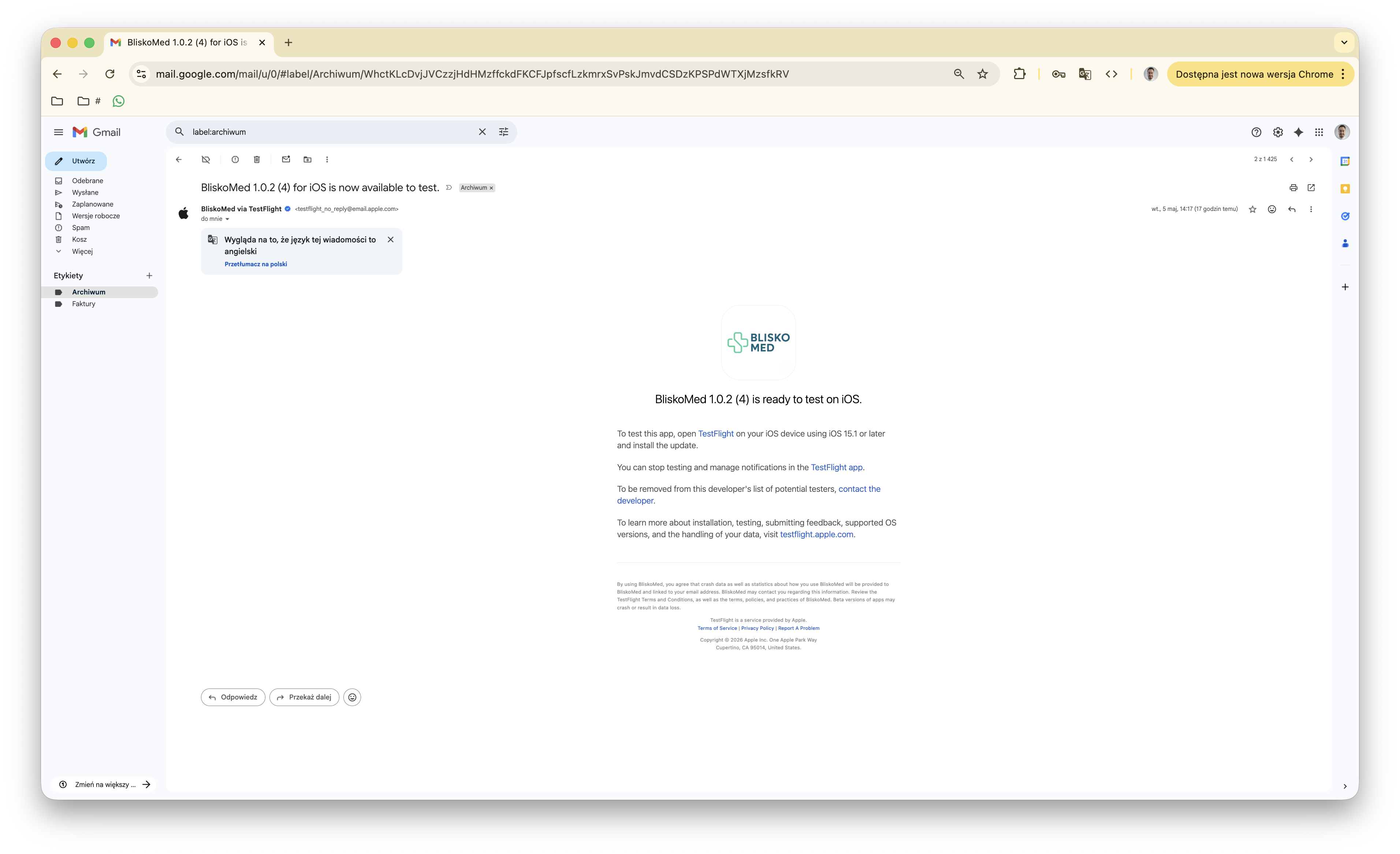Viewport: 1400px width, 854px height.
Task: Print the email with the printer icon
Action: click(x=1293, y=187)
